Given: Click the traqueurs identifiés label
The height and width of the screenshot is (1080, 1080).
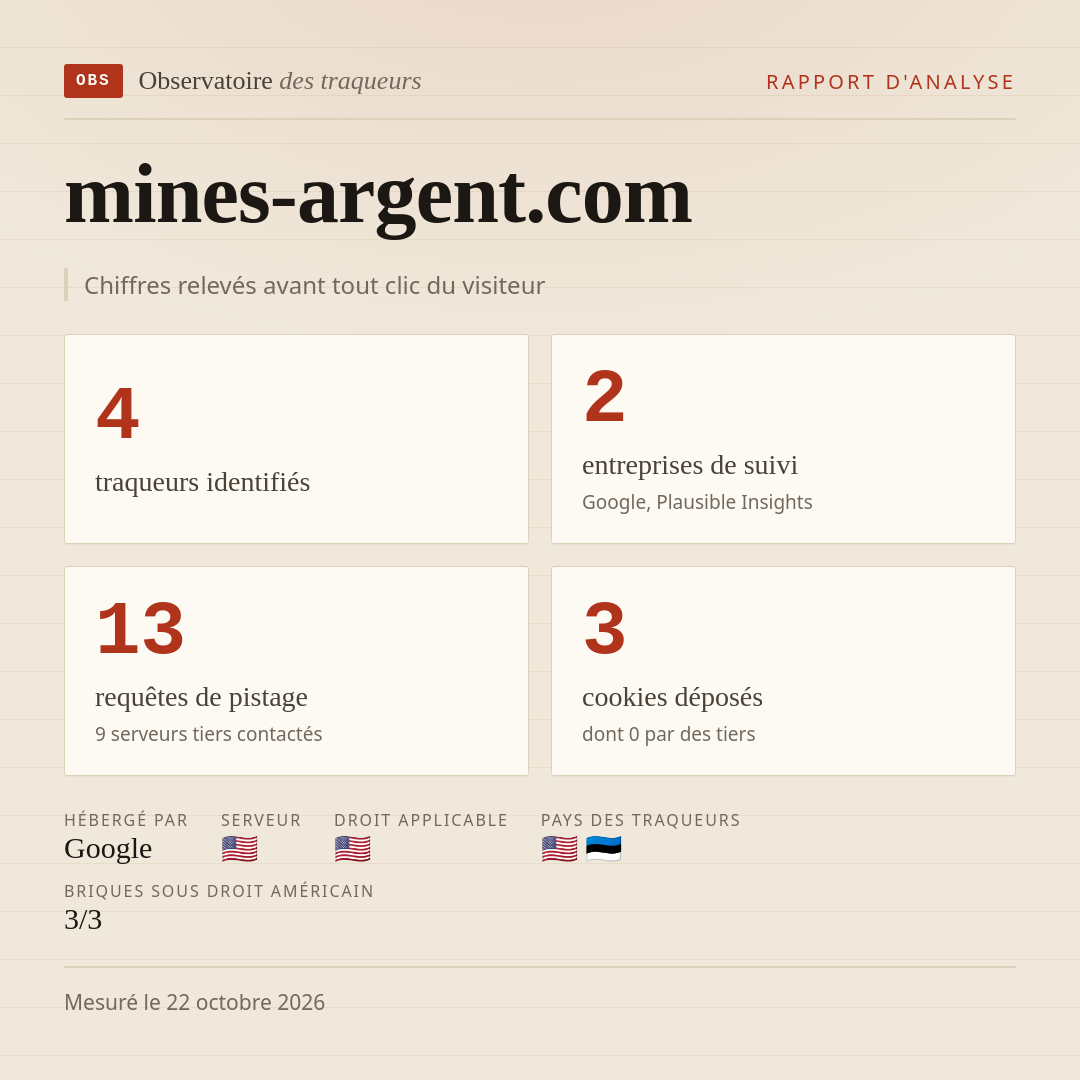Looking at the screenshot, I should click(x=202, y=482).
